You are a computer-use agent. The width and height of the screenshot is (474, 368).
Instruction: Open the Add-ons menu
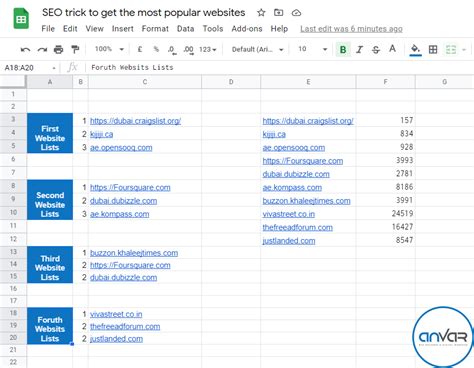point(247,29)
